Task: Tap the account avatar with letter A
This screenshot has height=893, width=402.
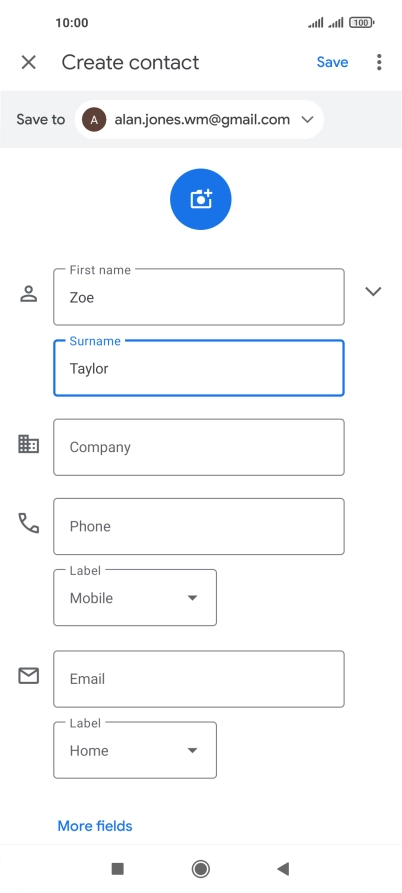Action: [x=94, y=120]
